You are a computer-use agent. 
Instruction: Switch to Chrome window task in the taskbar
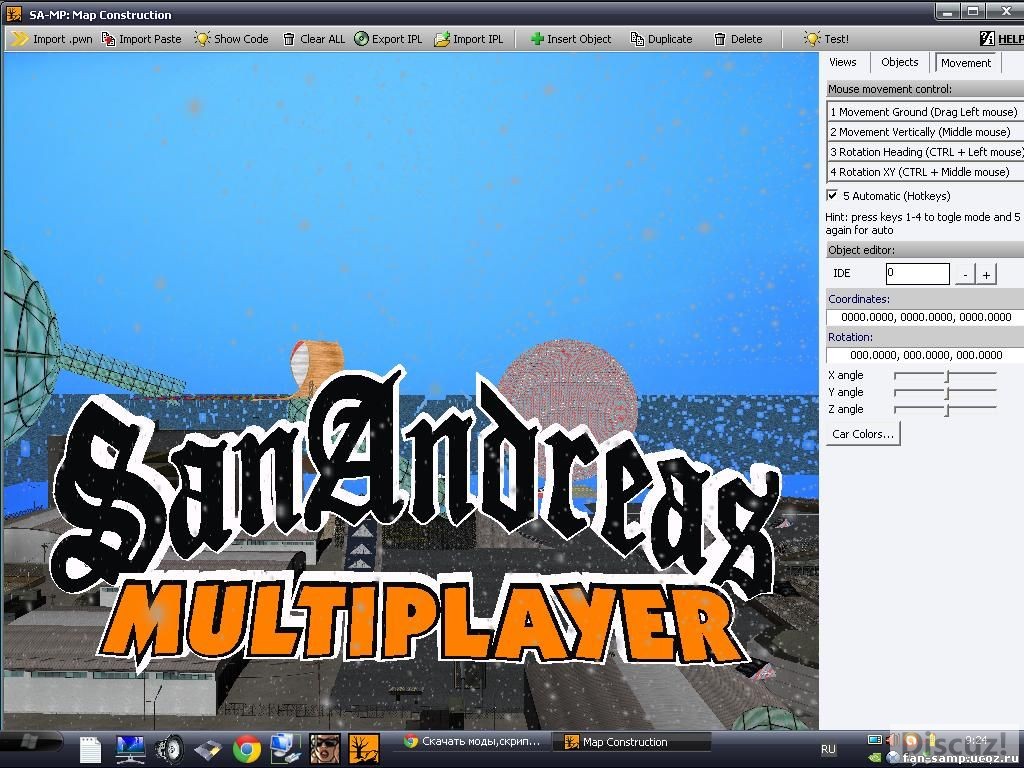pyautogui.click(x=472, y=741)
